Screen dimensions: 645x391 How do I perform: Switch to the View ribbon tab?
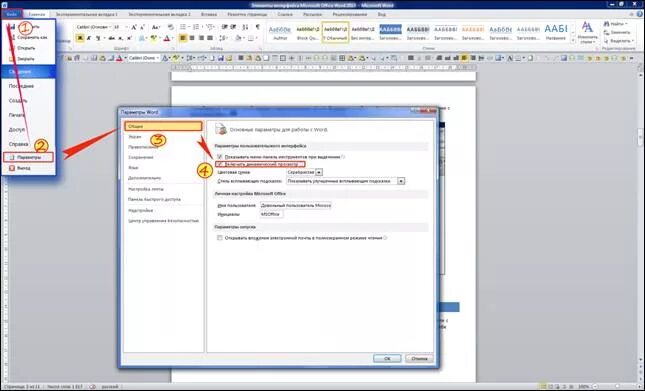tap(382, 14)
